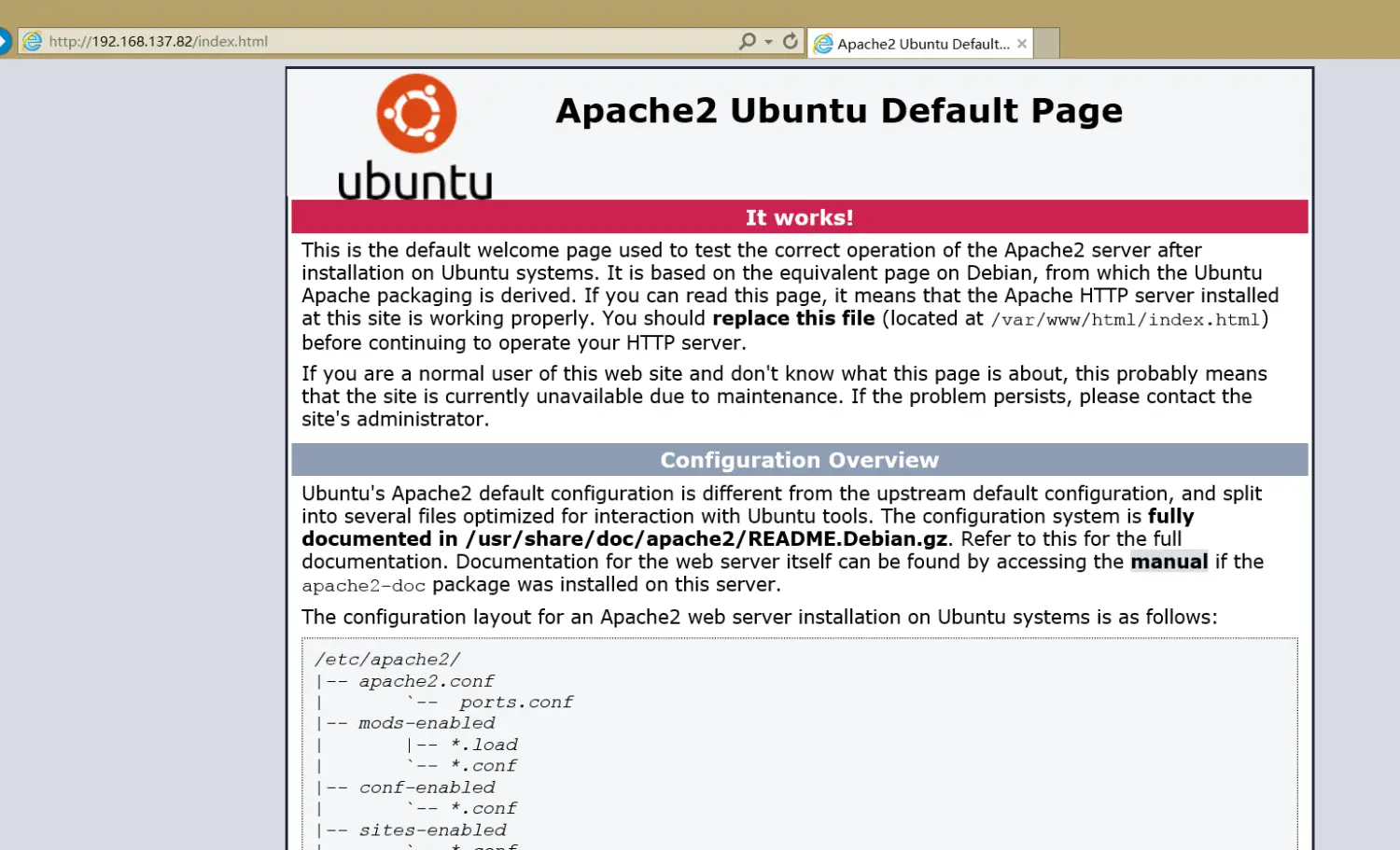Open the address bar dropdown arrow
The height and width of the screenshot is (850, 1400).
[x=769, y=42]
